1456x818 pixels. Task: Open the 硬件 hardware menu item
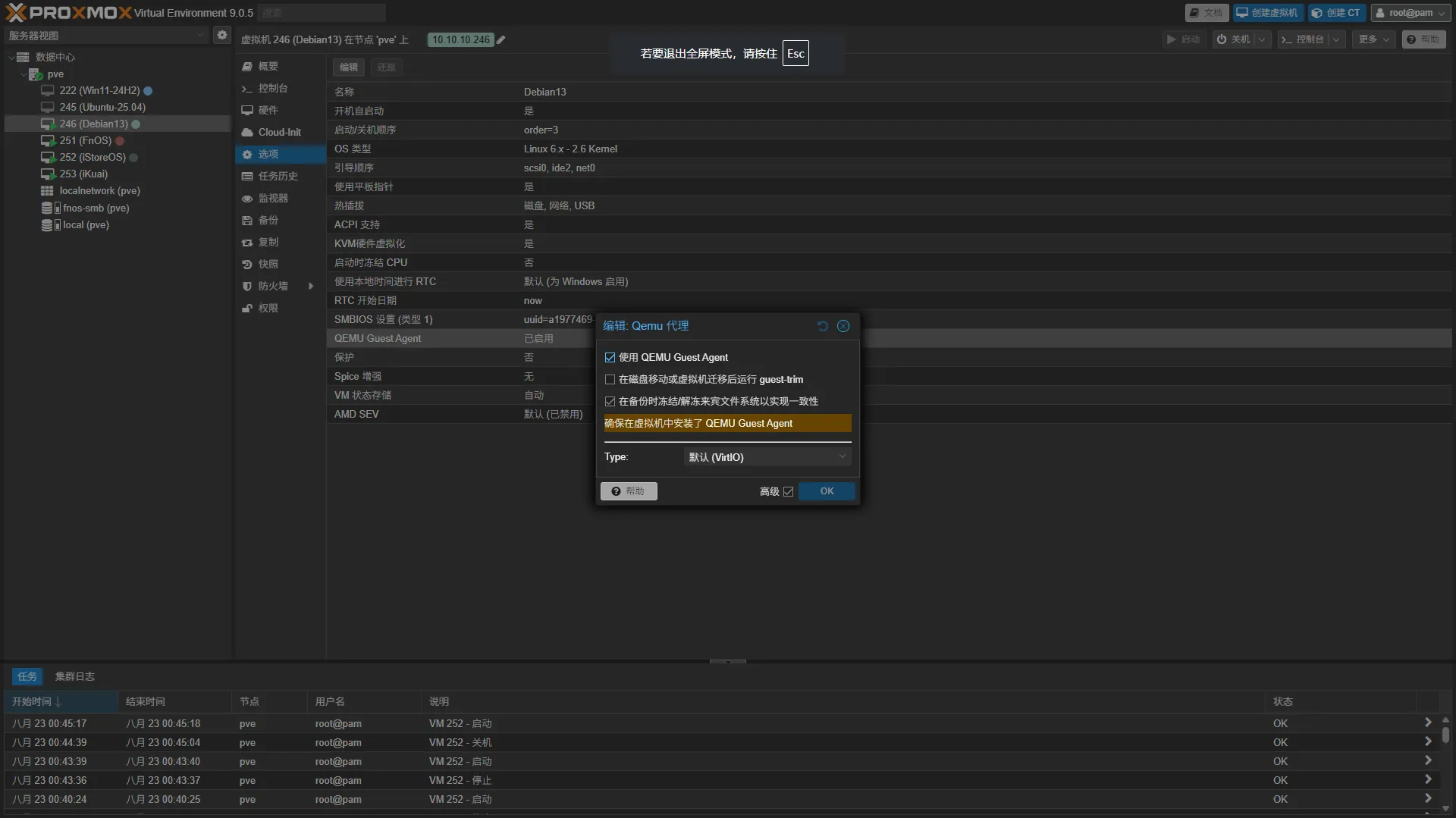pos(268,110)
